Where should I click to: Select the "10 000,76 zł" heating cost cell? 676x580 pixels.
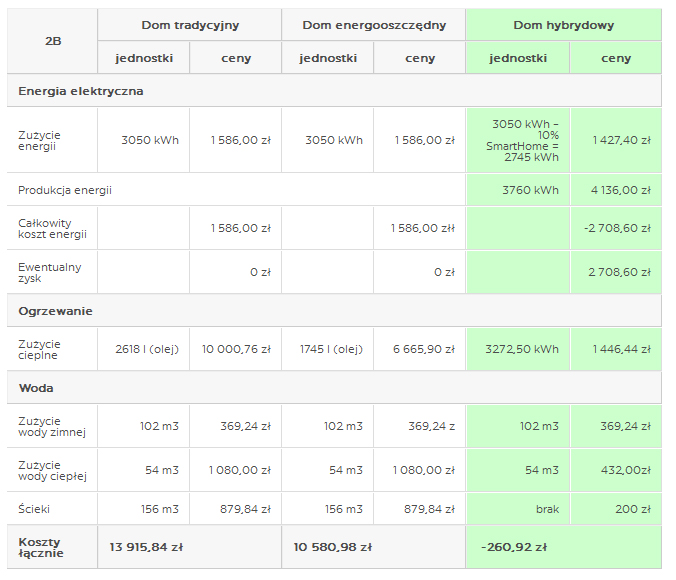(x=235, y=349)
